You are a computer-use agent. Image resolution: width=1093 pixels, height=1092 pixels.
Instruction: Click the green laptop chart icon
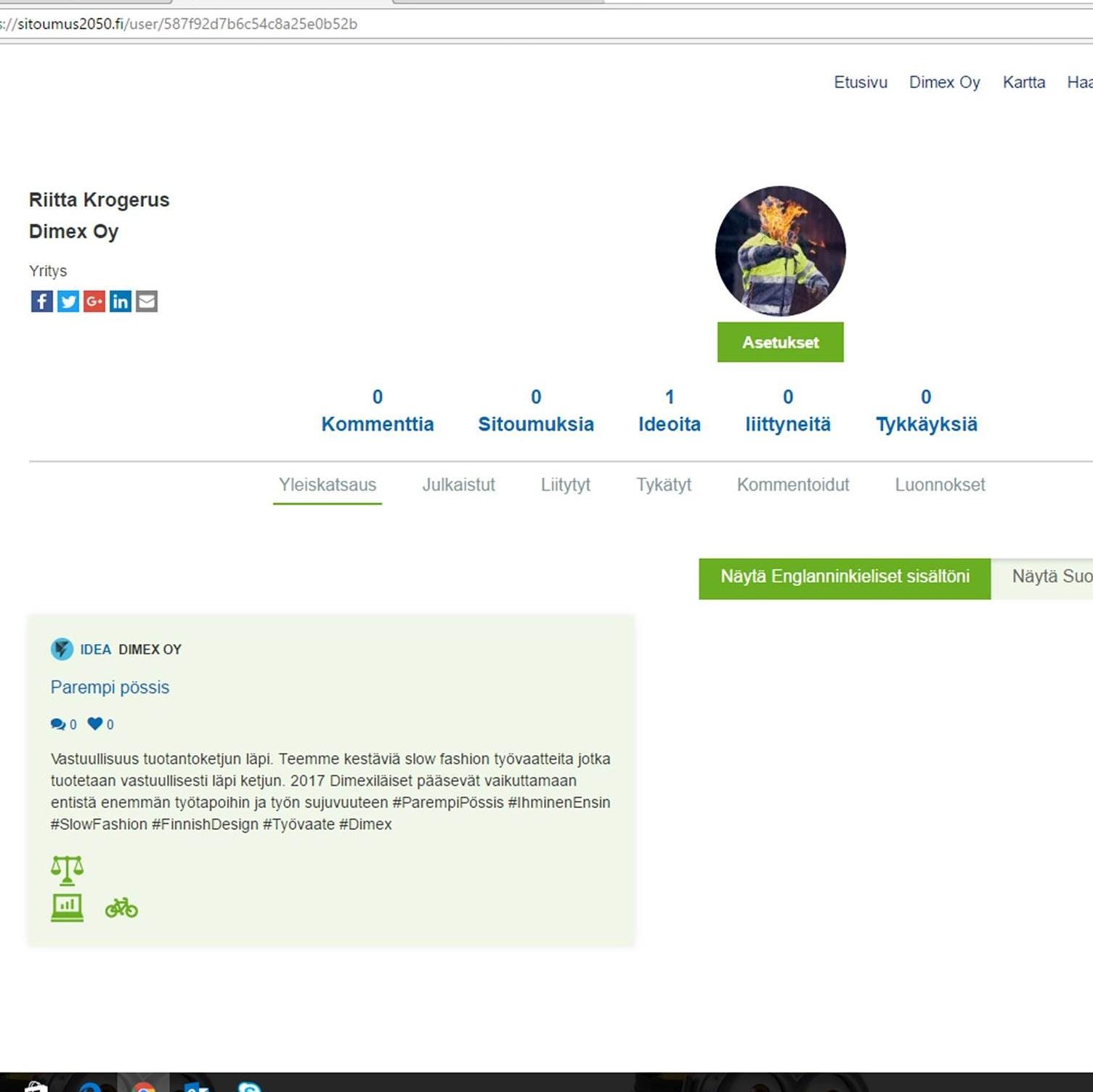[67, 908]
